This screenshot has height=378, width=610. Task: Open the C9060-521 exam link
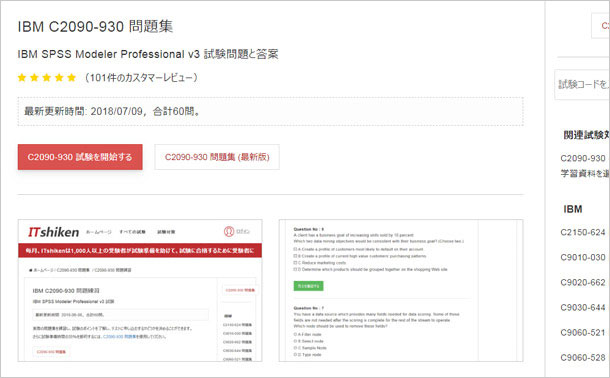pyautogui.click(x=583, y=333)
